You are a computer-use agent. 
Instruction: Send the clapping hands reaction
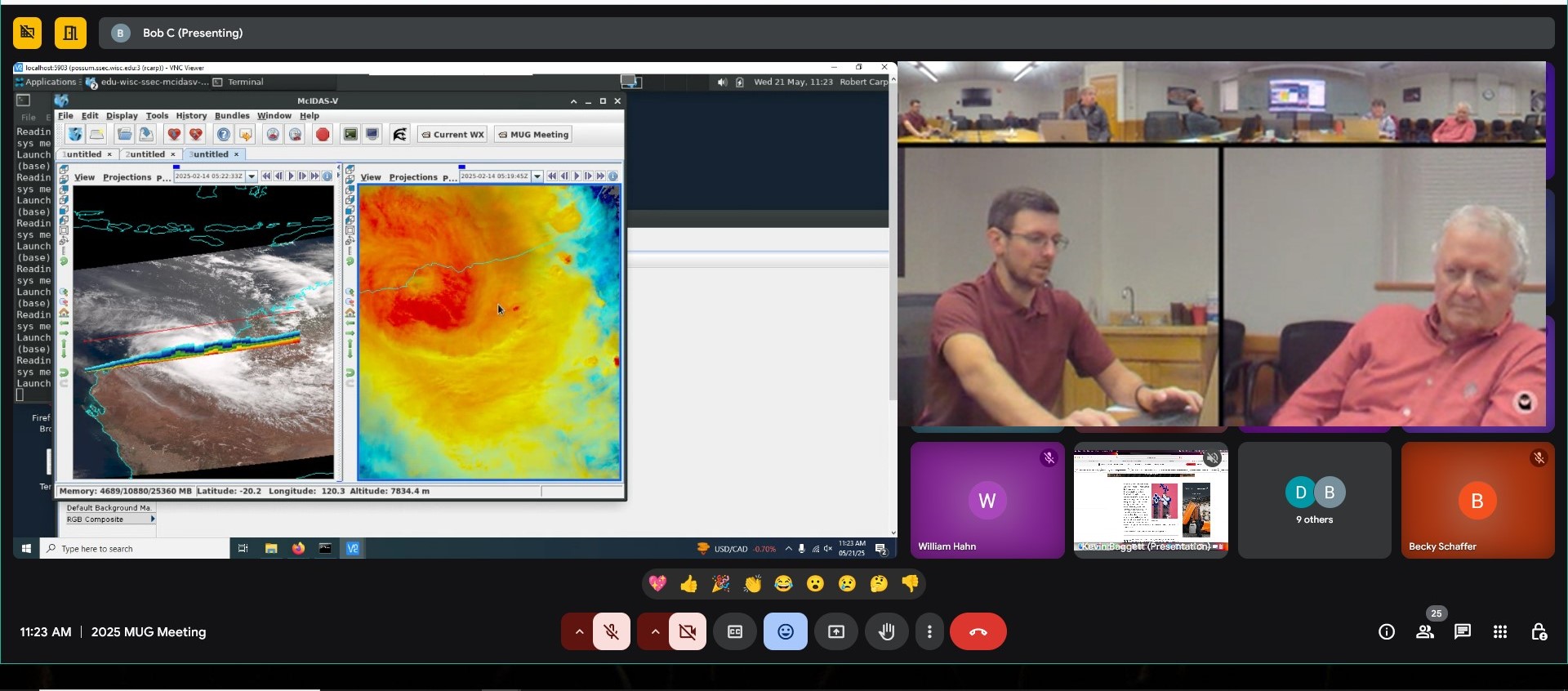pos(752,584)
